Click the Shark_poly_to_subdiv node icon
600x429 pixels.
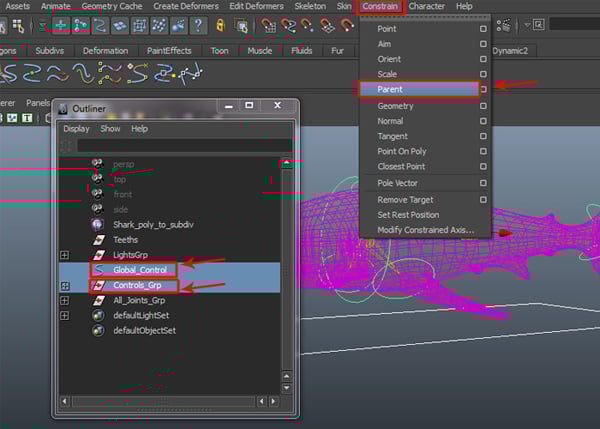[x=98, y=224]
